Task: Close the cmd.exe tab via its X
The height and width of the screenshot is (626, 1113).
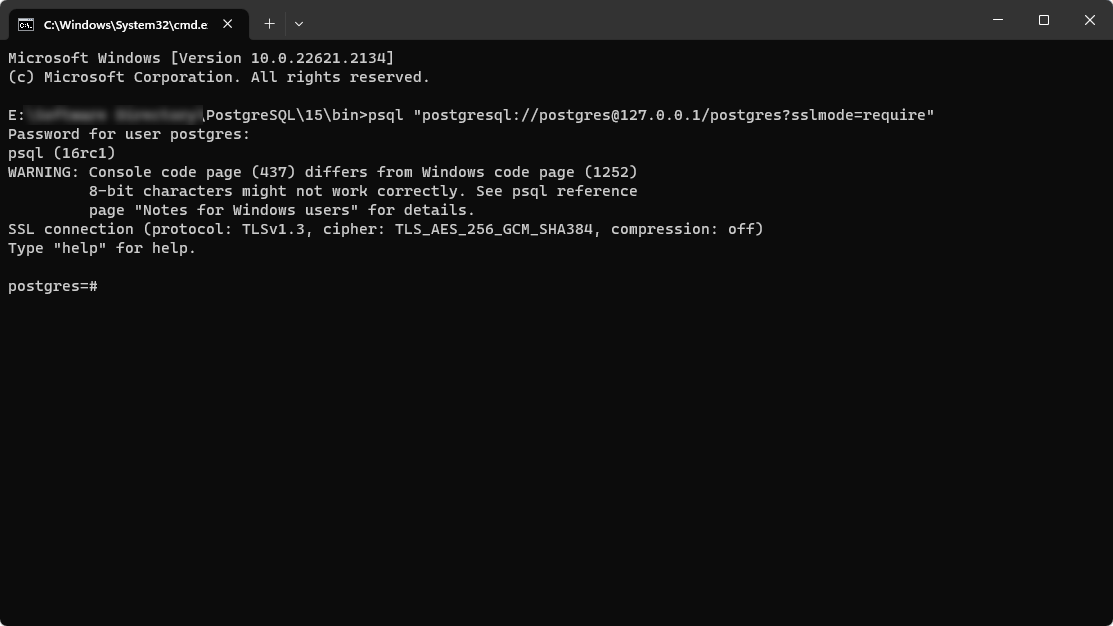Action: click(226, 22)
